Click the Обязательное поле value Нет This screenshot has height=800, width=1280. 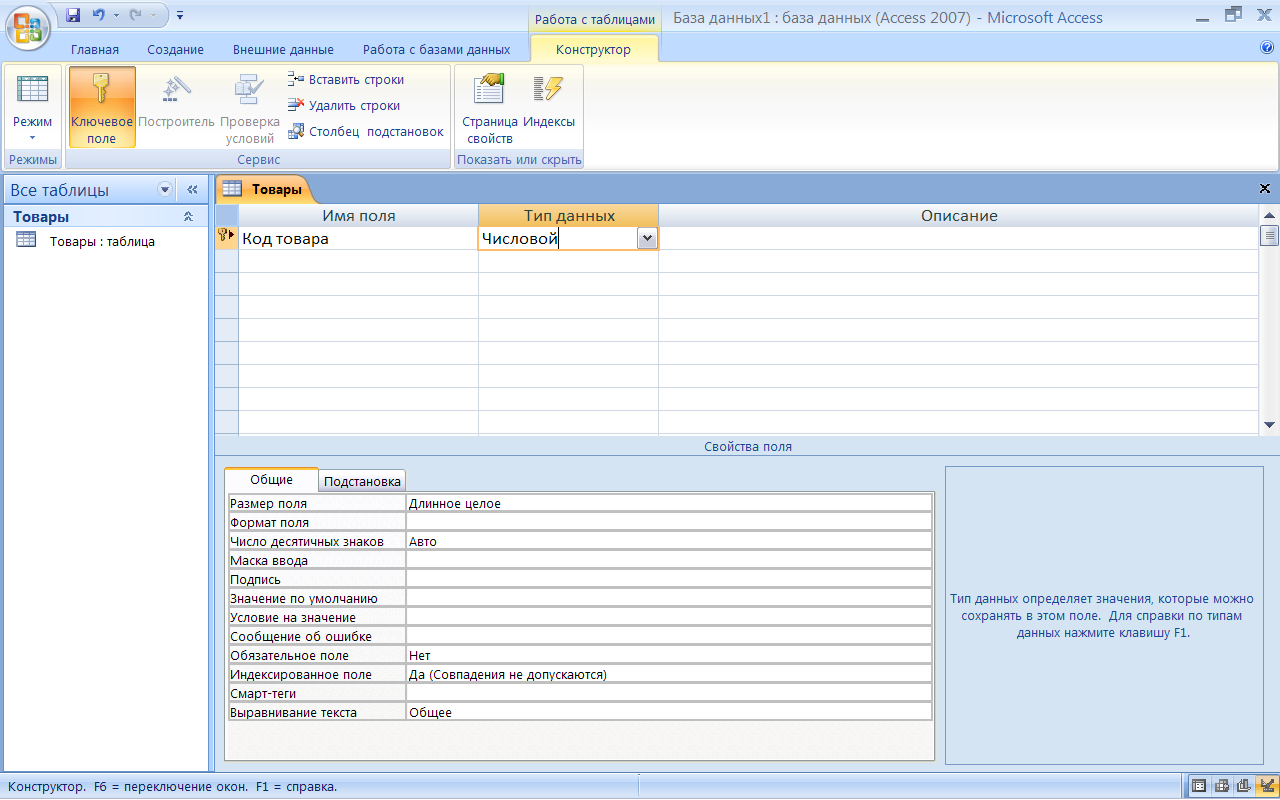(x=669, y=655)
